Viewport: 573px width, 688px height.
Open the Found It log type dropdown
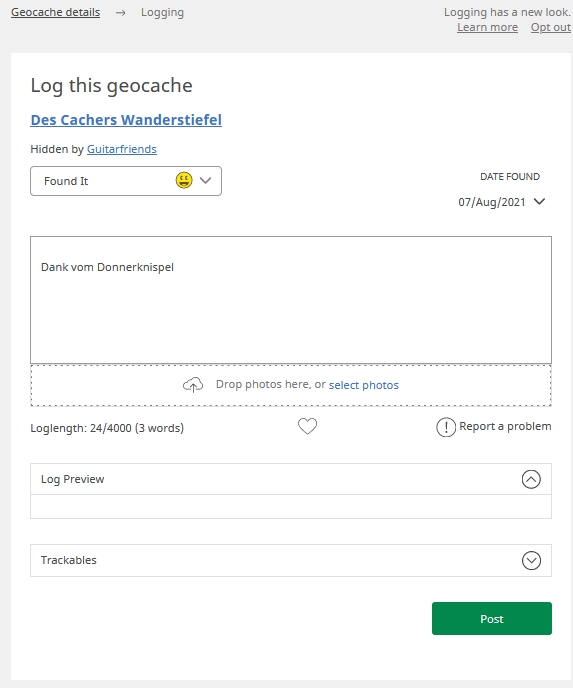[126, 181]
